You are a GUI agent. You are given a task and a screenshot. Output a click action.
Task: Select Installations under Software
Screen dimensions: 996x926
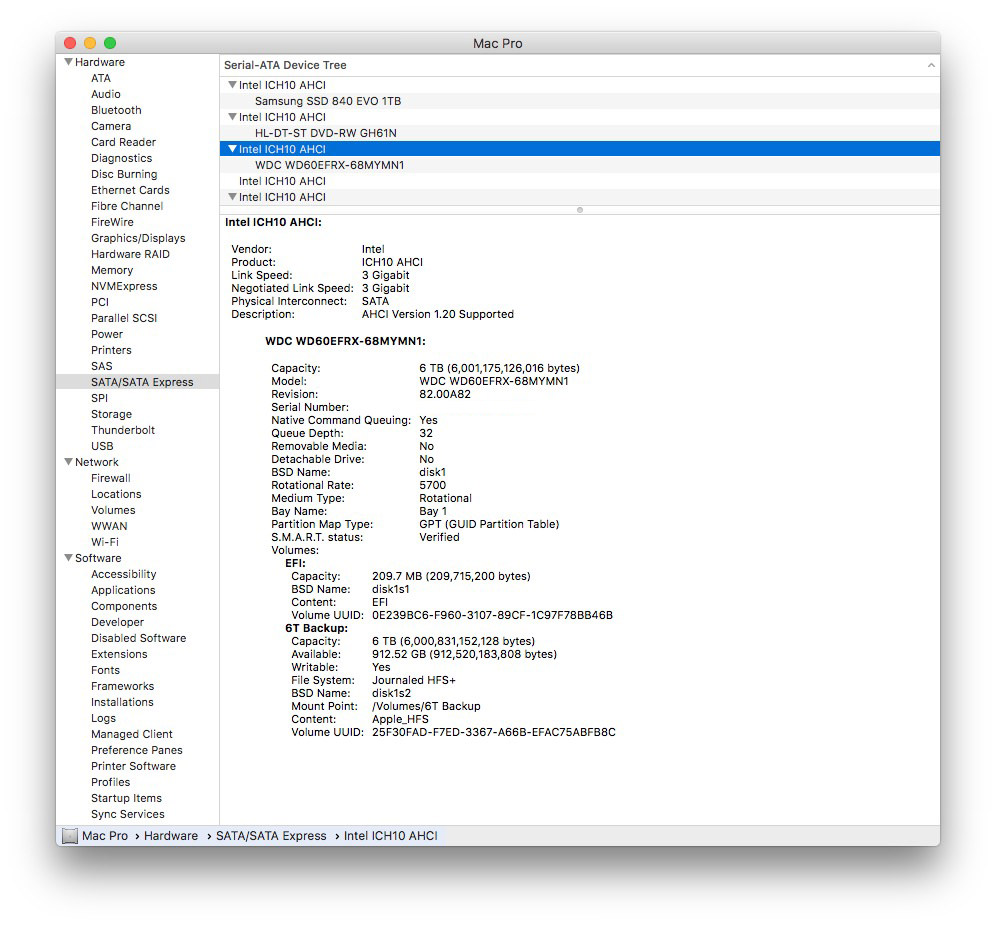coord(122,702)
